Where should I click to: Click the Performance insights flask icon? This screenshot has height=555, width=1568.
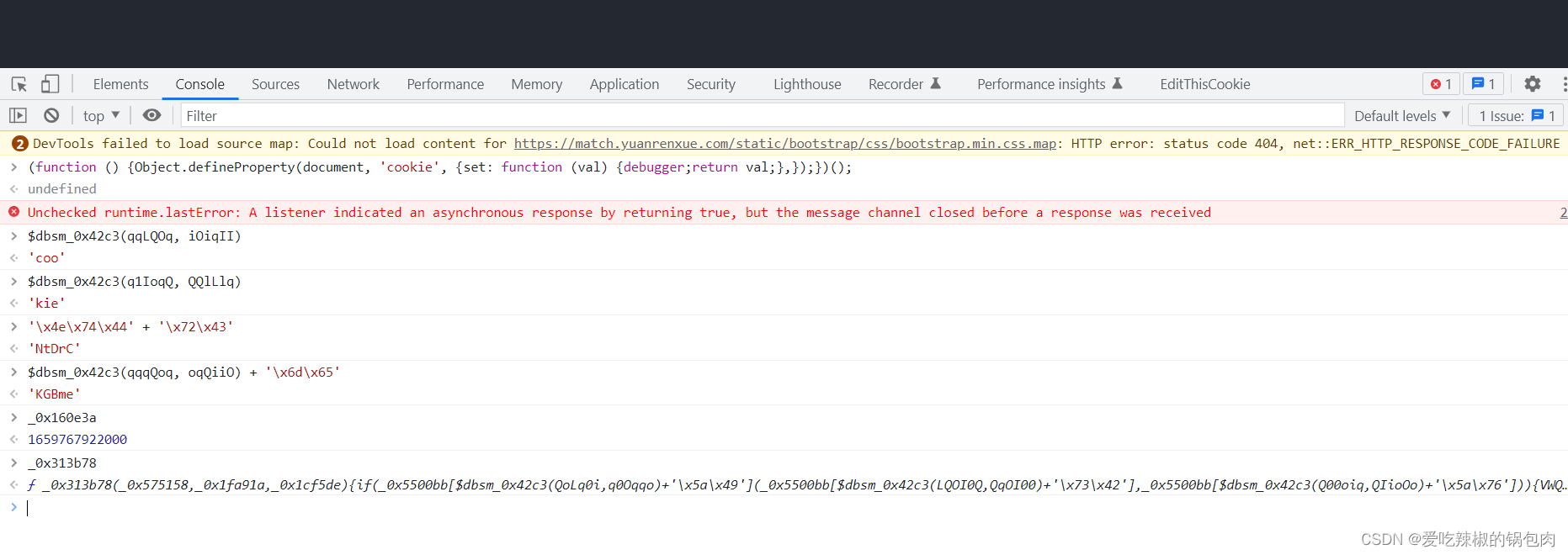pyautogui.click(x=1118, y=83)
